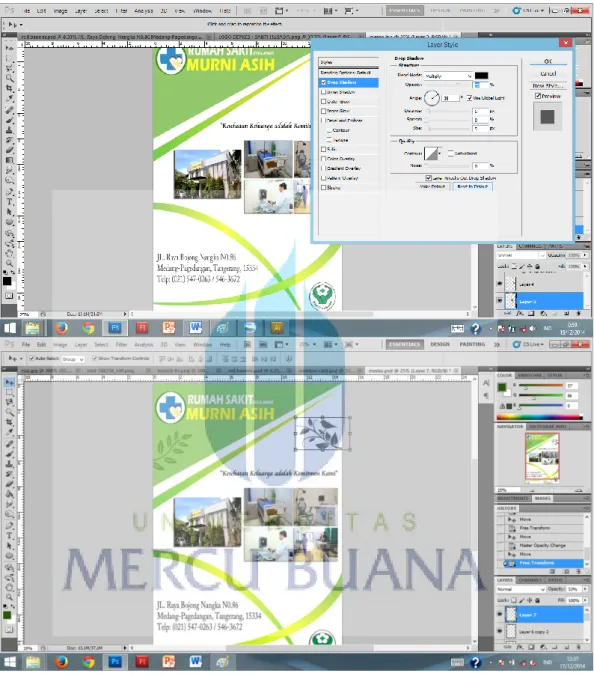Select the Brush tool in lower toolbox
This screenshot has width=594, height=676.
[9, 454]
